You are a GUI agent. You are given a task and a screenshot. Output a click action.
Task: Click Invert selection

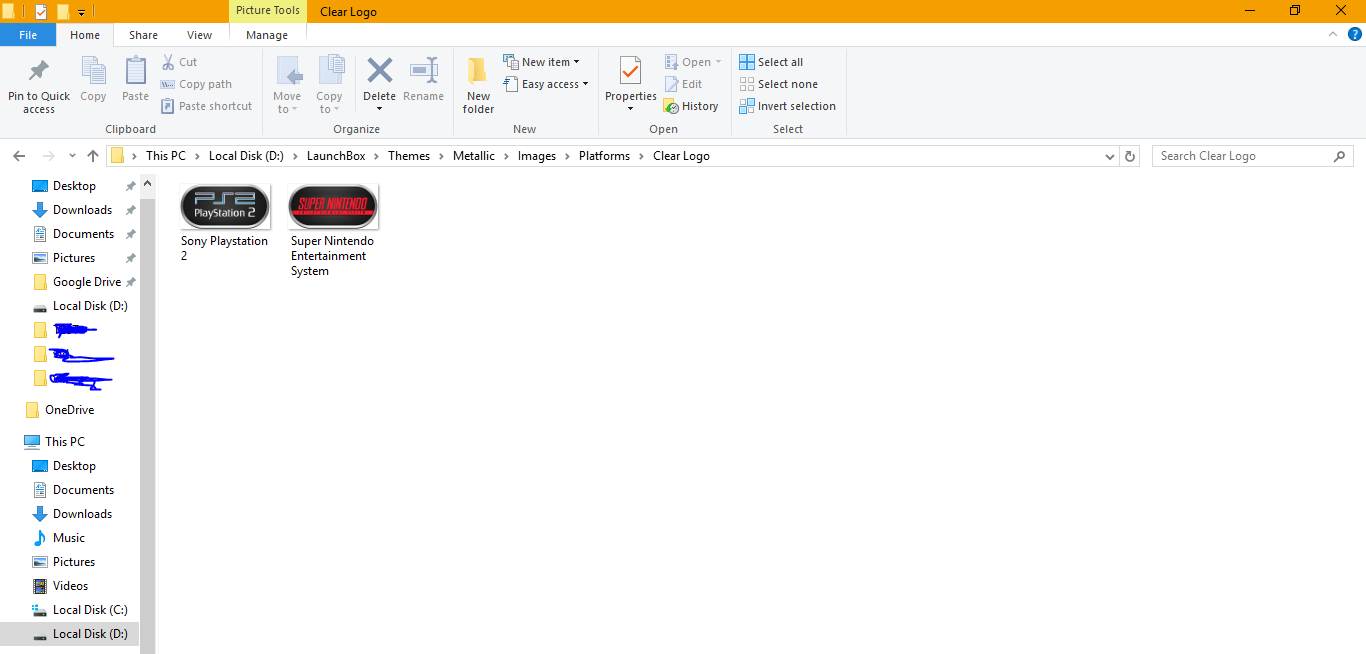pos(787,106)
